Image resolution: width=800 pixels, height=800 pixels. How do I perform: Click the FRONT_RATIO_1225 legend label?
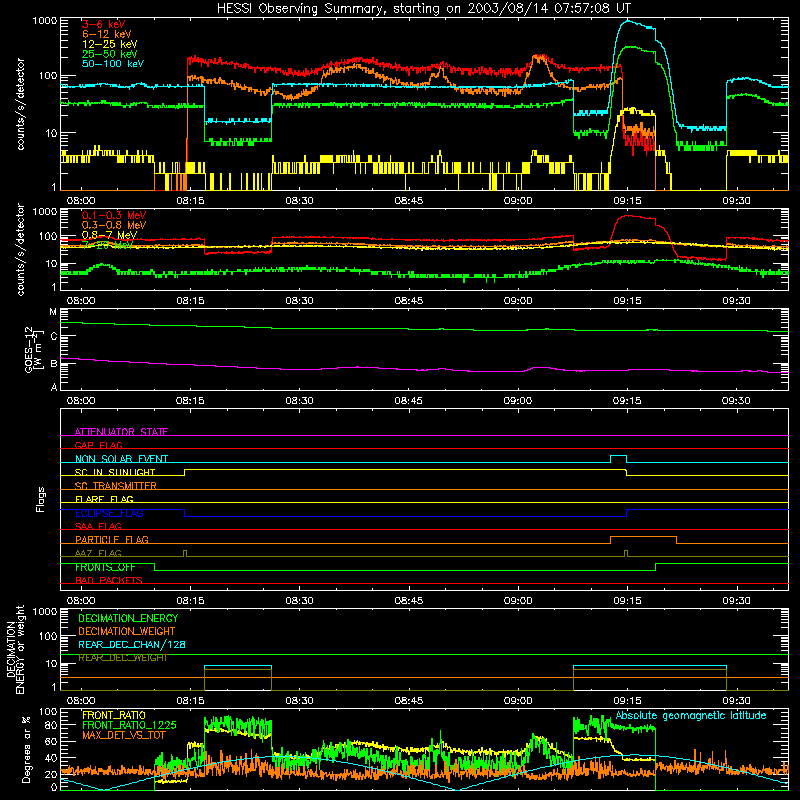click(129, 725)
